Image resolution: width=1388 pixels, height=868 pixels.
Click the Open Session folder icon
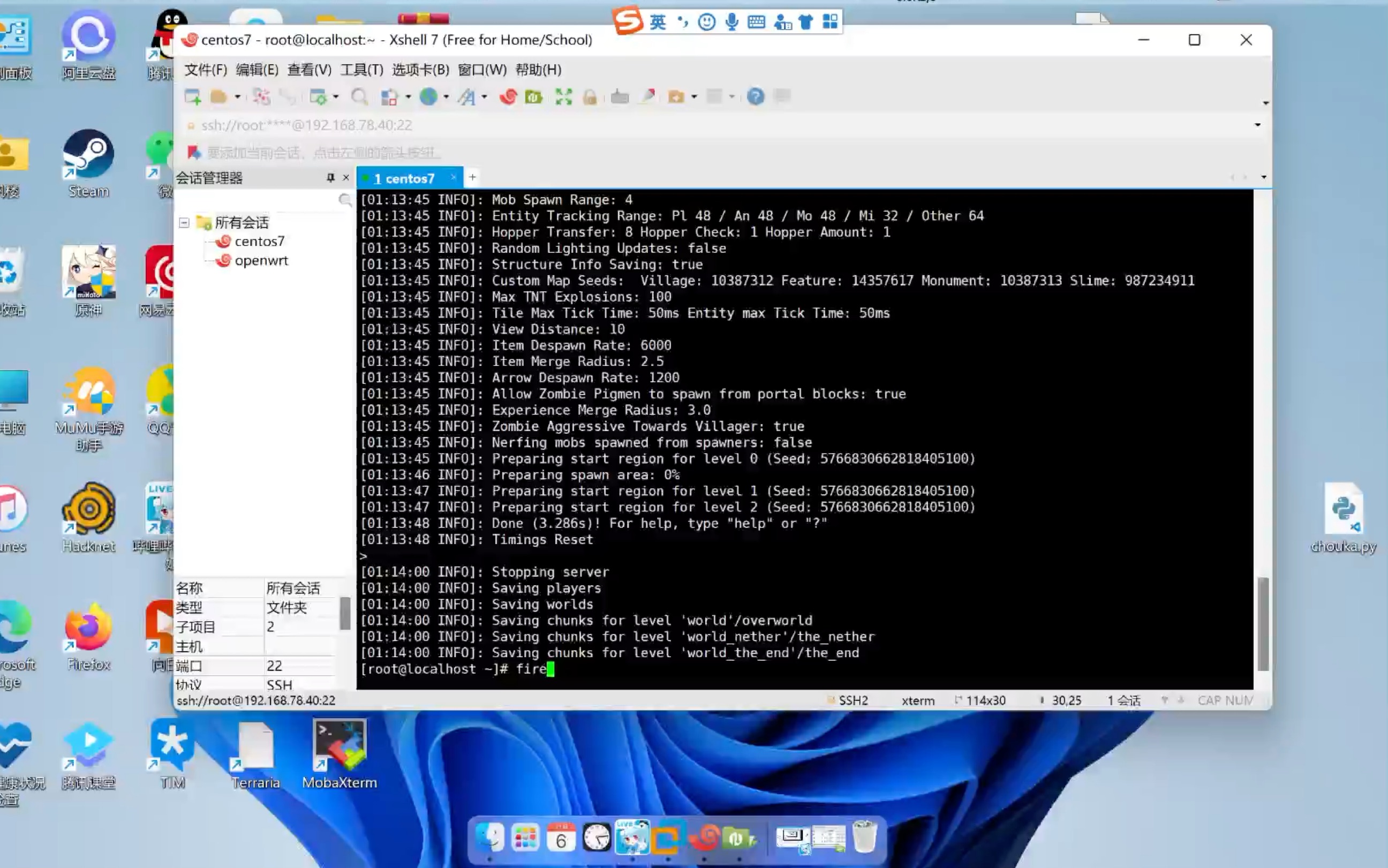pyautogui.click(x=218, y=97)
